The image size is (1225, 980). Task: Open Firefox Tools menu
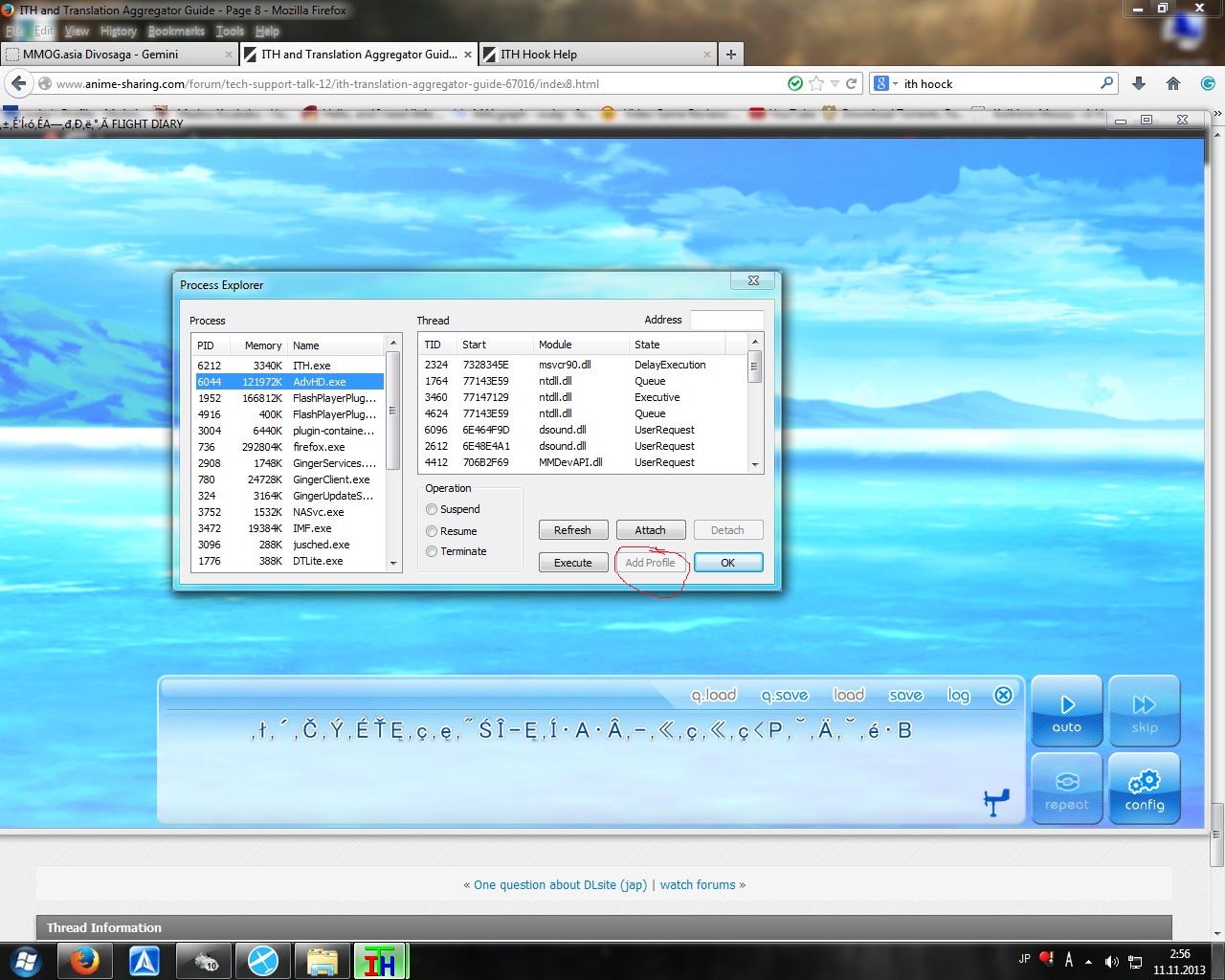point(230,31)
